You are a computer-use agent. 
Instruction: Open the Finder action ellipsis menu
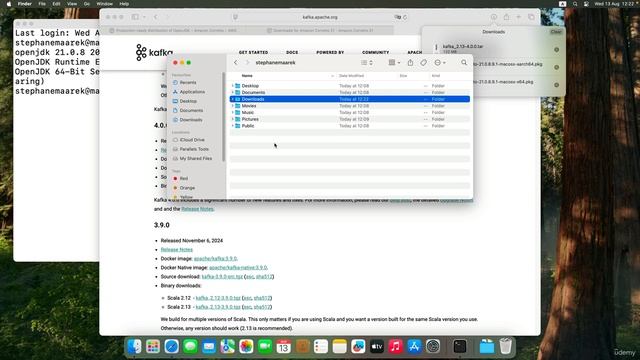440,63
